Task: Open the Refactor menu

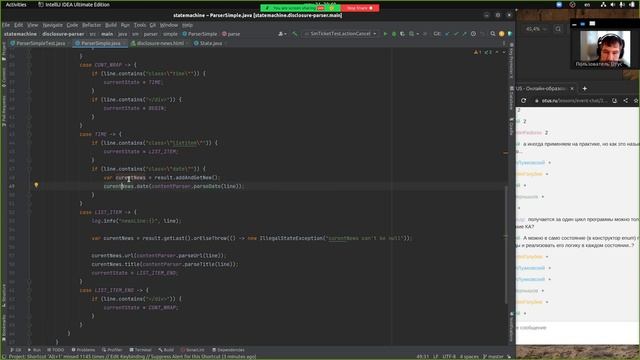Action: pyautogui.click(x=91, y=25)
